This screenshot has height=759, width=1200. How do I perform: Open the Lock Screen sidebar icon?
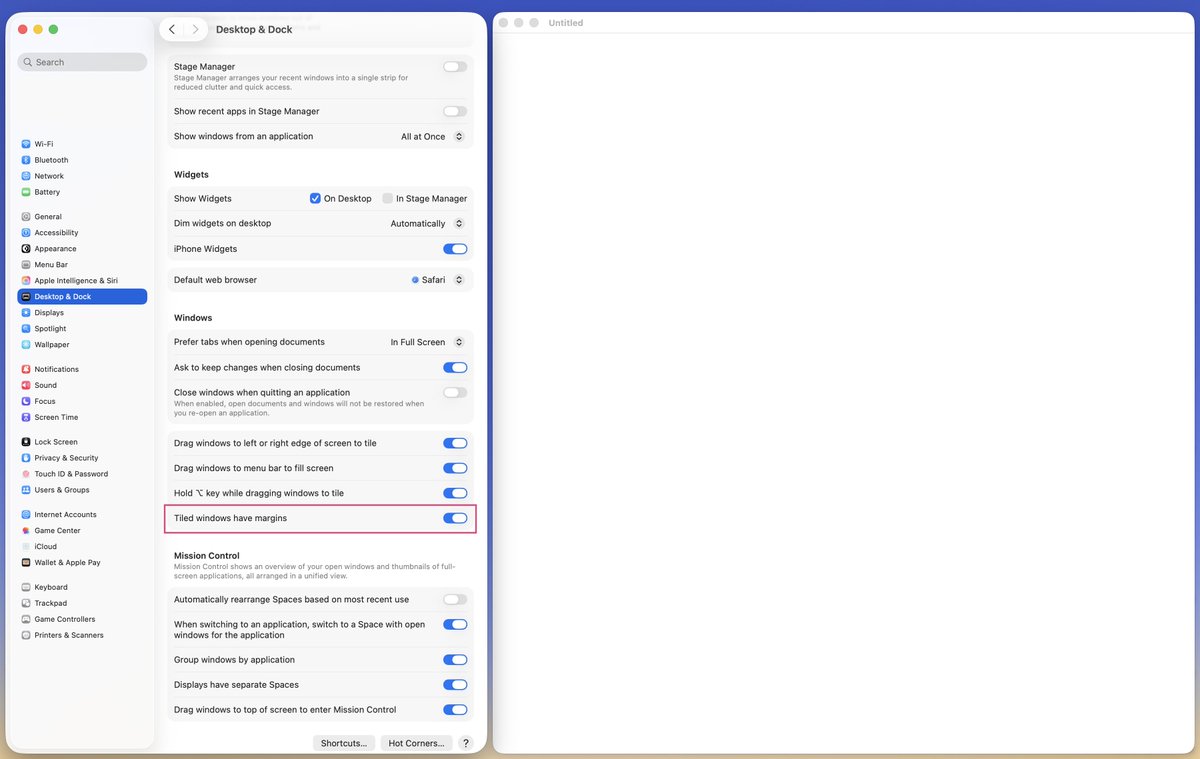click(x=26, y=442)
